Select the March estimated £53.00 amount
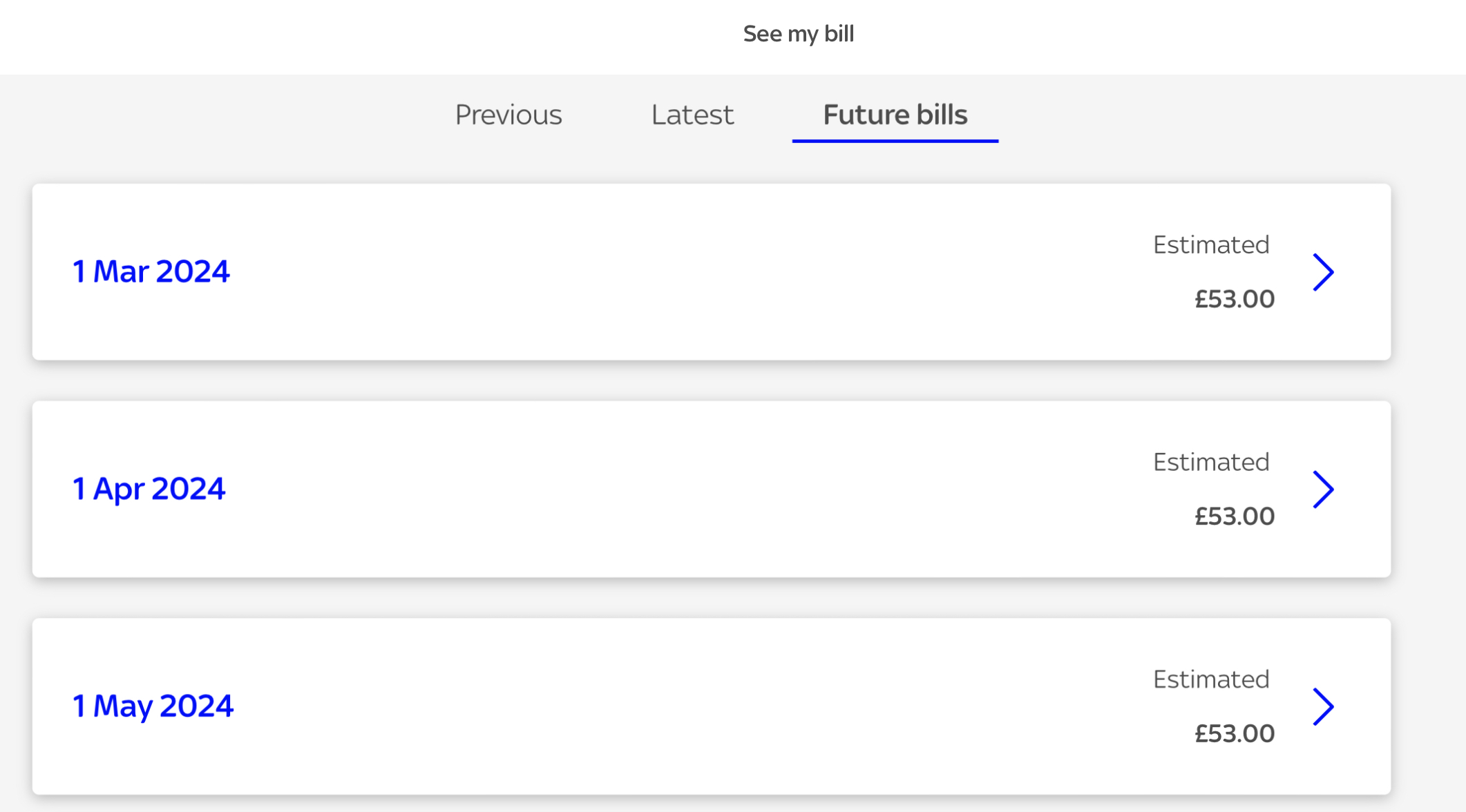 1235,299
